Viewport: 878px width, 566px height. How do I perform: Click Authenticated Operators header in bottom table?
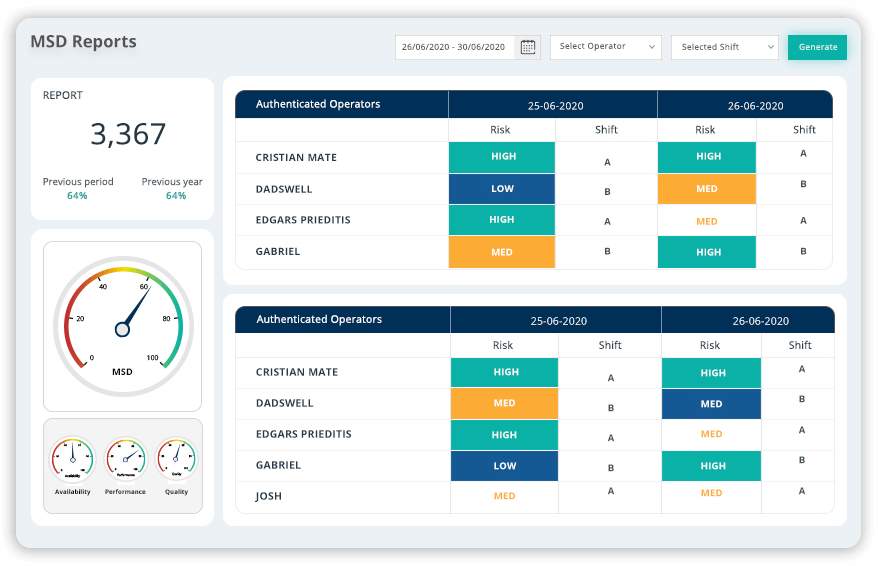(x=319, y=320)
